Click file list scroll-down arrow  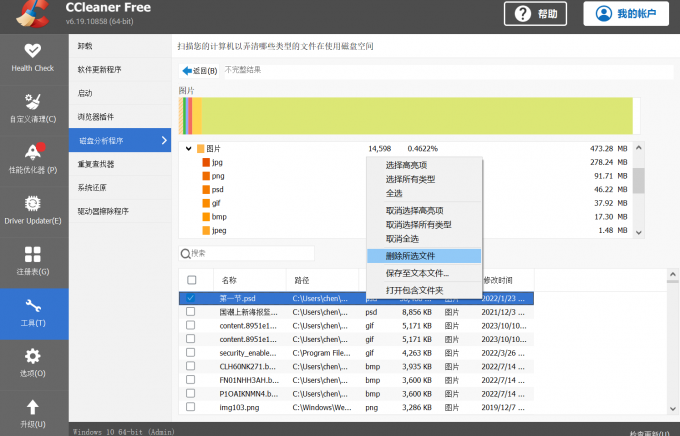click(x=673, y=409)
